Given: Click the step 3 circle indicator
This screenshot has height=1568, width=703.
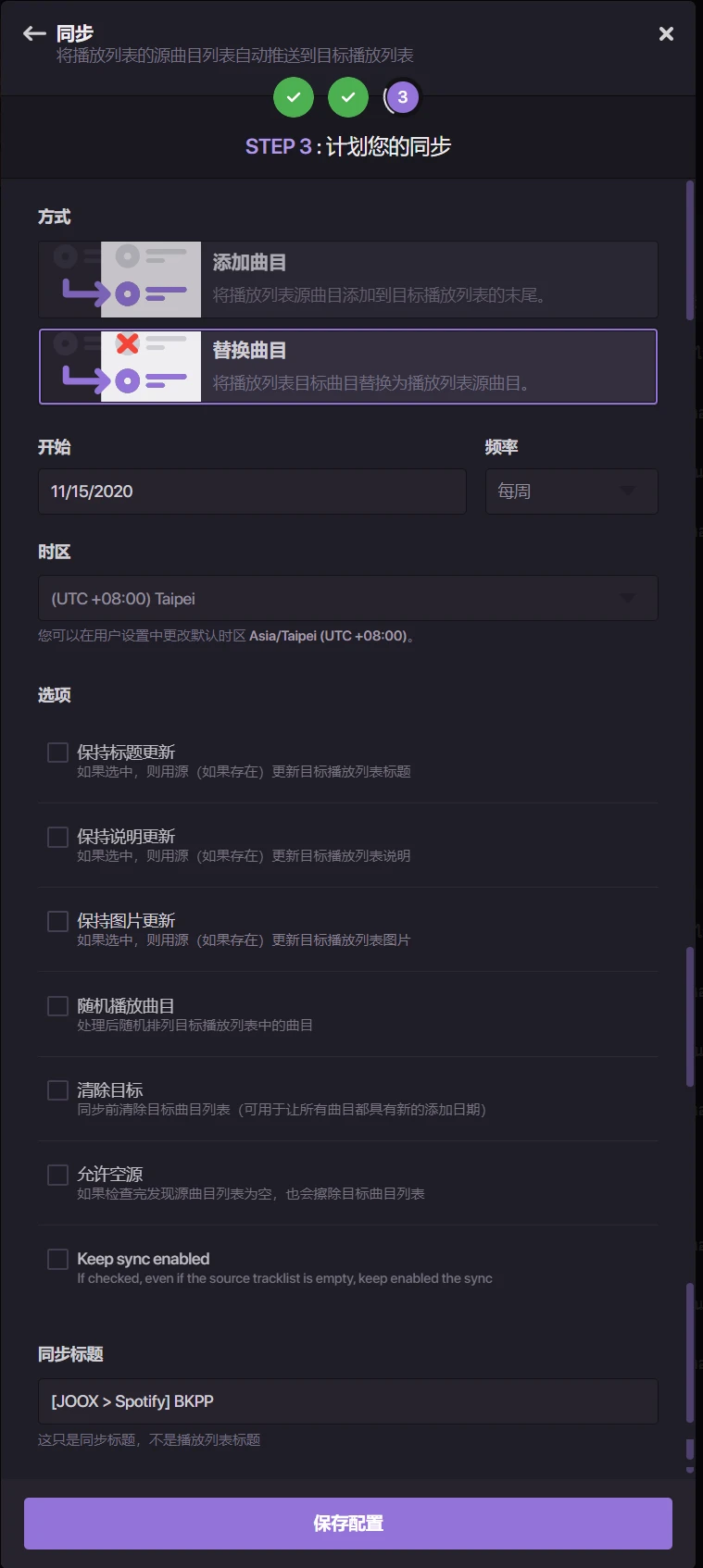Looking at the screenshot, I should tap(402, 97).
